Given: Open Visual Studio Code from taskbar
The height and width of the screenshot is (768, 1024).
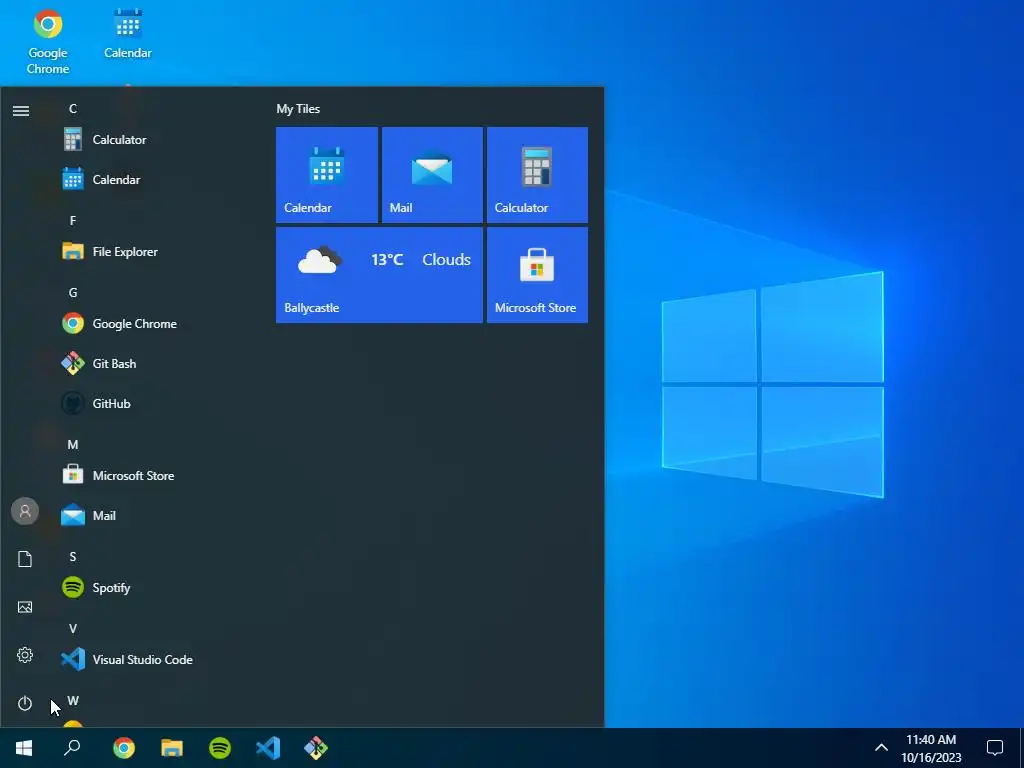Looking at the screenshot, I should 268,748.
